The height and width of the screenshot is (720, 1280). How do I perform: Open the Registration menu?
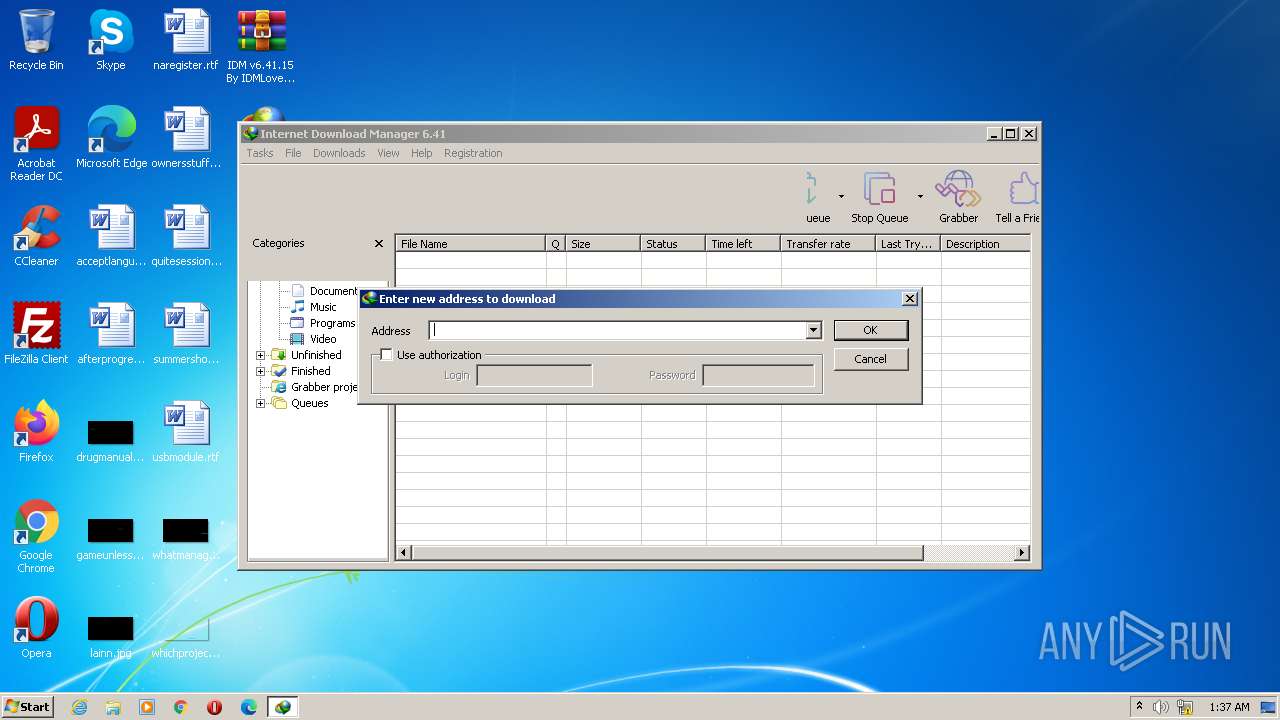click(473, 153)
